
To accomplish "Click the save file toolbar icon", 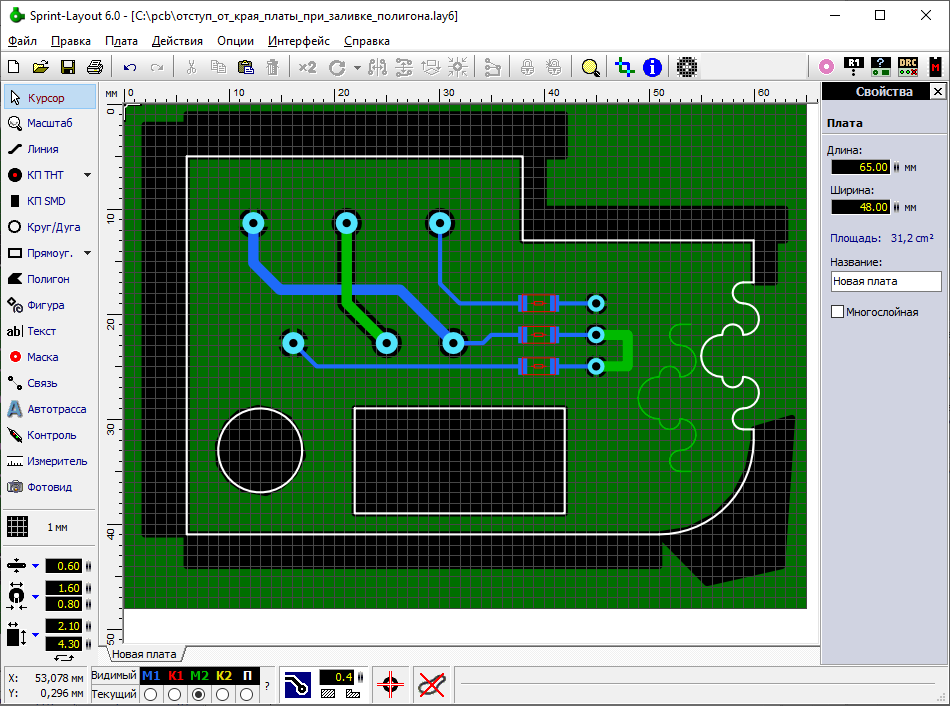I will pos(68,67).
